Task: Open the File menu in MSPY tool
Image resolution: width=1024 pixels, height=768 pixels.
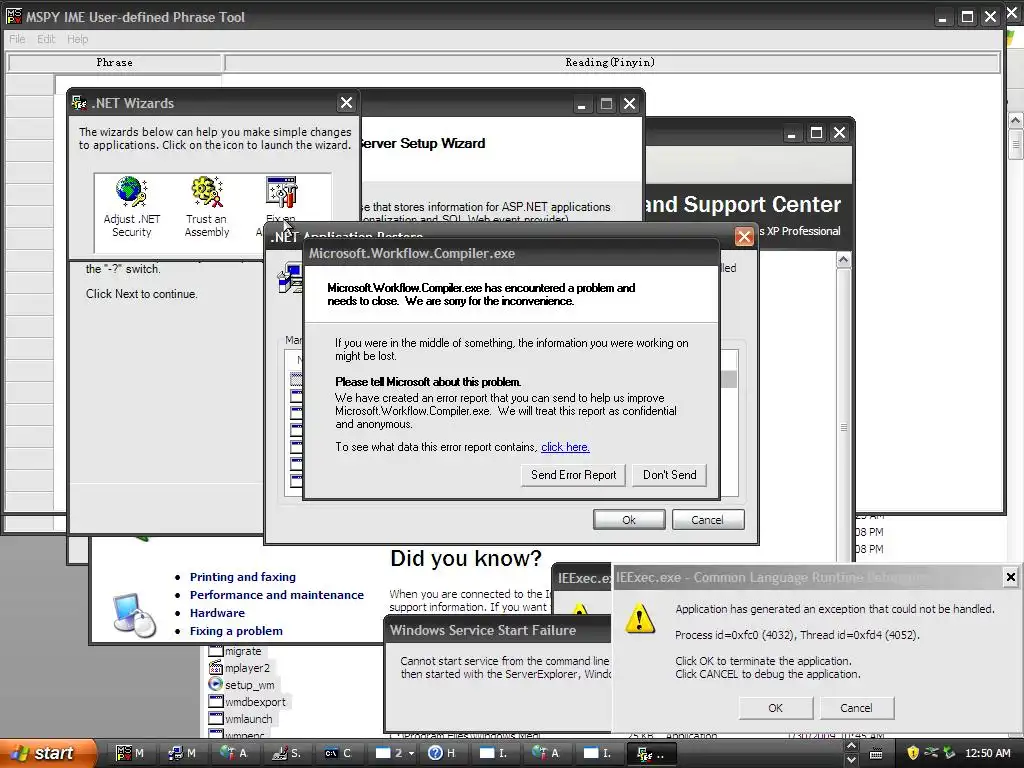Action: (x=17, y=39)
